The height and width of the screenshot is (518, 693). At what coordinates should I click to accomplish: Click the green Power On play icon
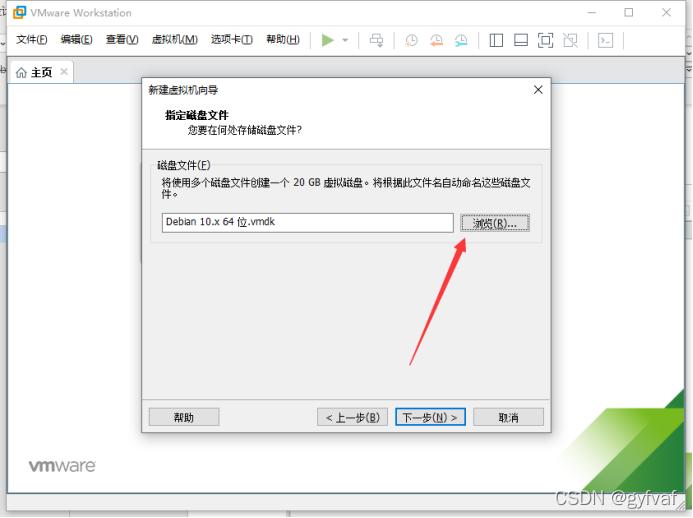coord(327,40)
